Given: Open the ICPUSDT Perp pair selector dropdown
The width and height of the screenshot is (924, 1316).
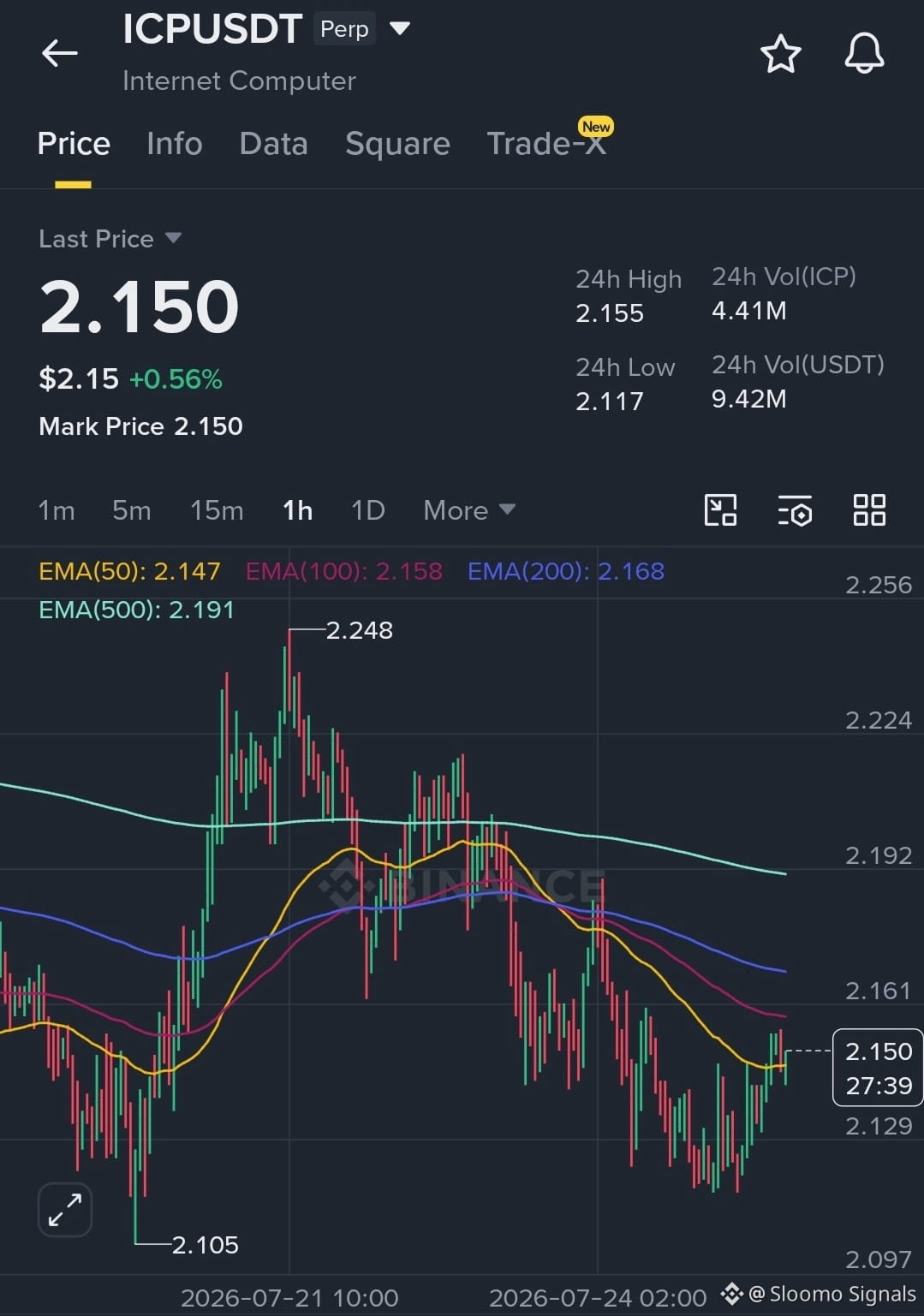Looking at the screenshot, I should [400, 28].
